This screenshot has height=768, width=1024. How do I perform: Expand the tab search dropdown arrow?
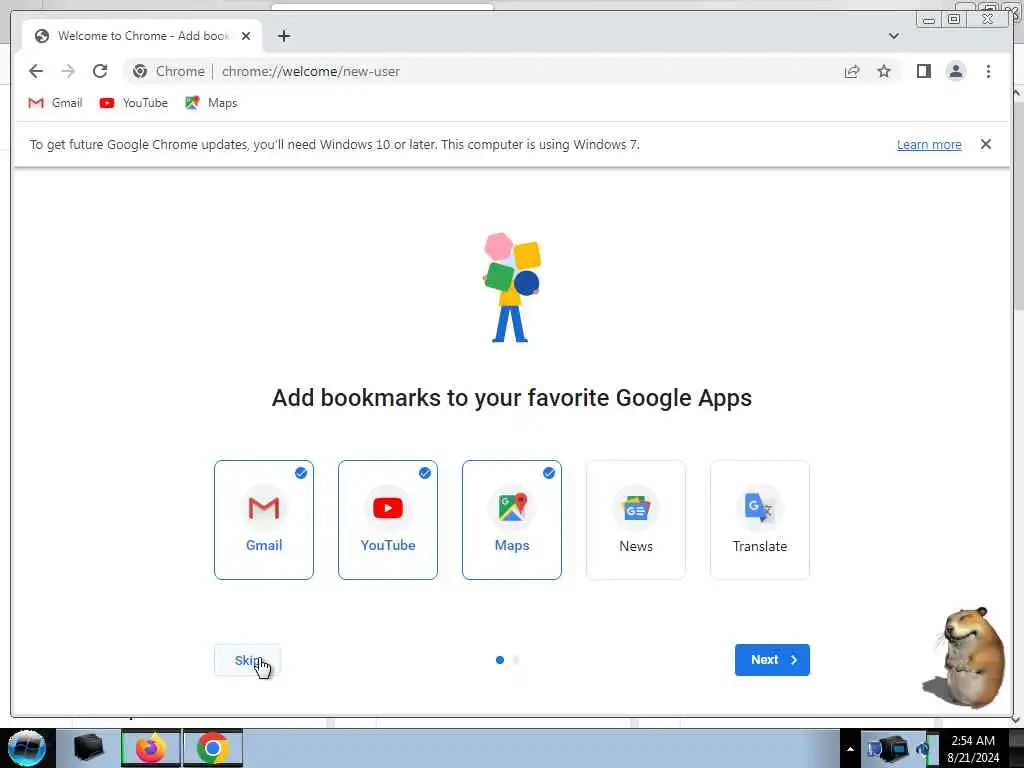(x=893, y=36)
